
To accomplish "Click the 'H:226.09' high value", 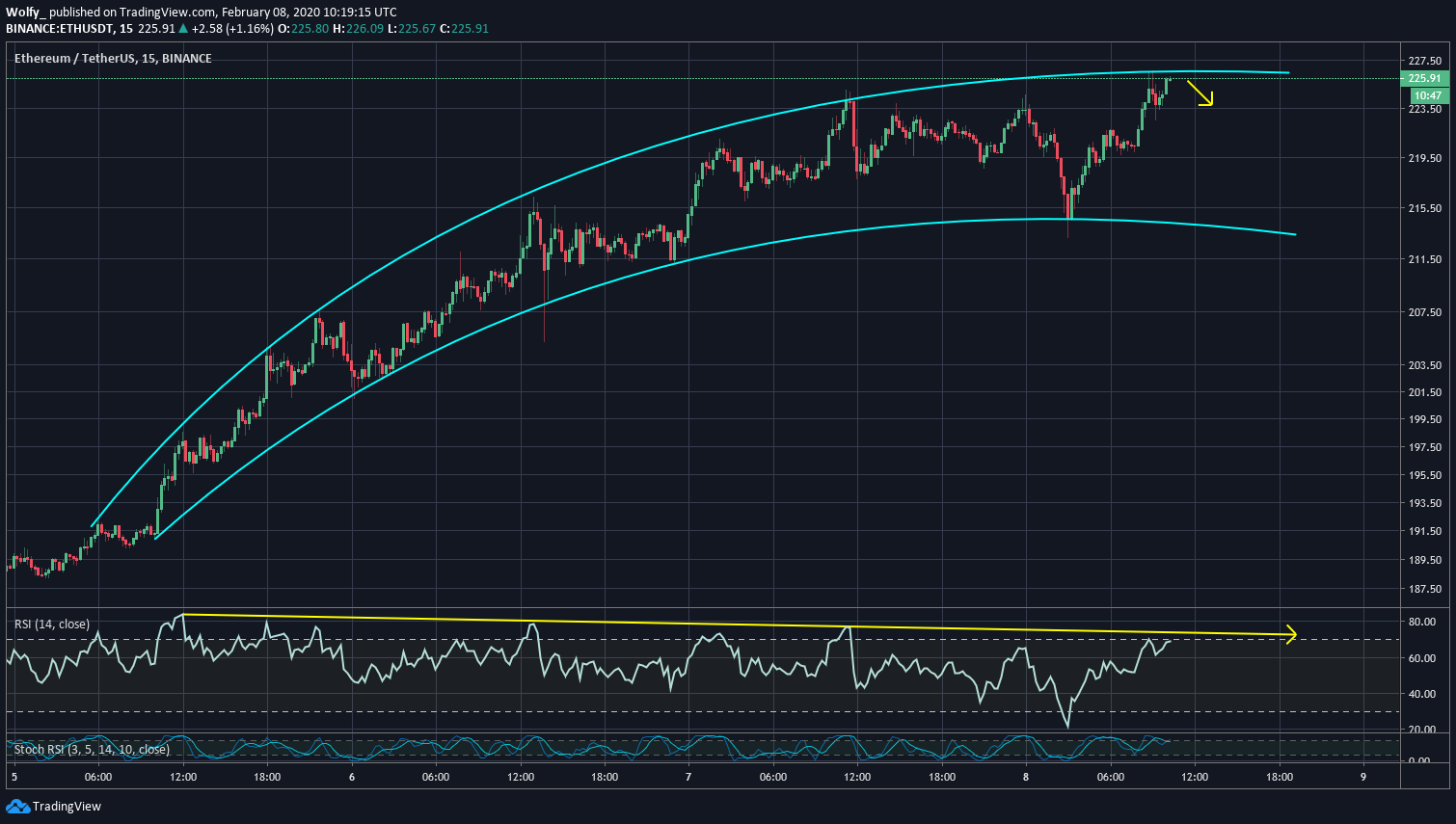I will [358, 28].
